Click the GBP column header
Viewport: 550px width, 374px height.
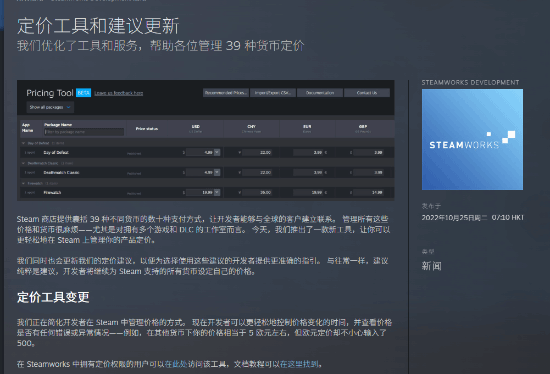pyautogui.click(x=363, y=129)
